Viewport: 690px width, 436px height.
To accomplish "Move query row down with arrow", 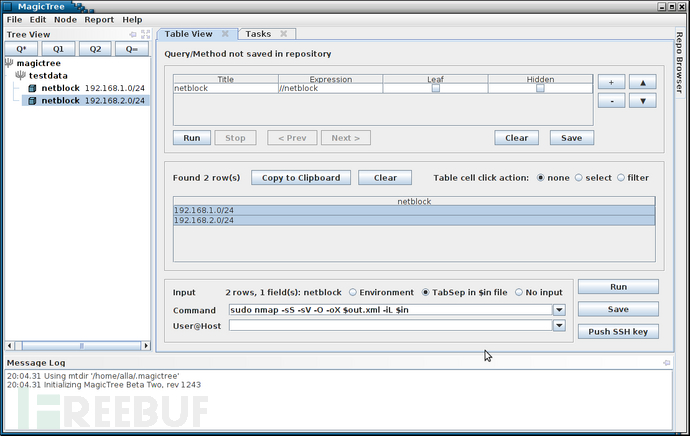I will [x=642, y=101].
